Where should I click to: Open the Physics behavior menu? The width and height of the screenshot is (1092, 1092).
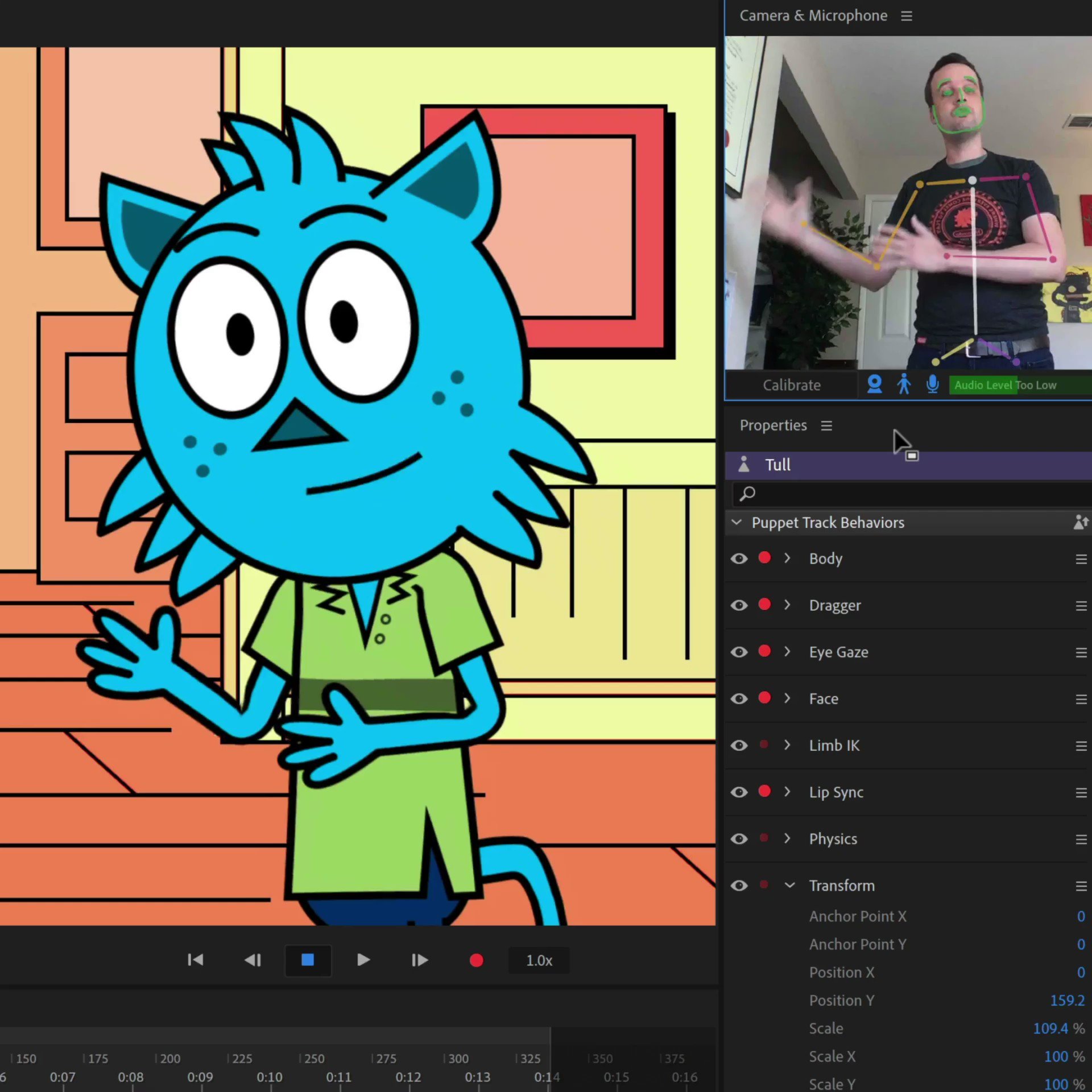(x=1081, y=839)
